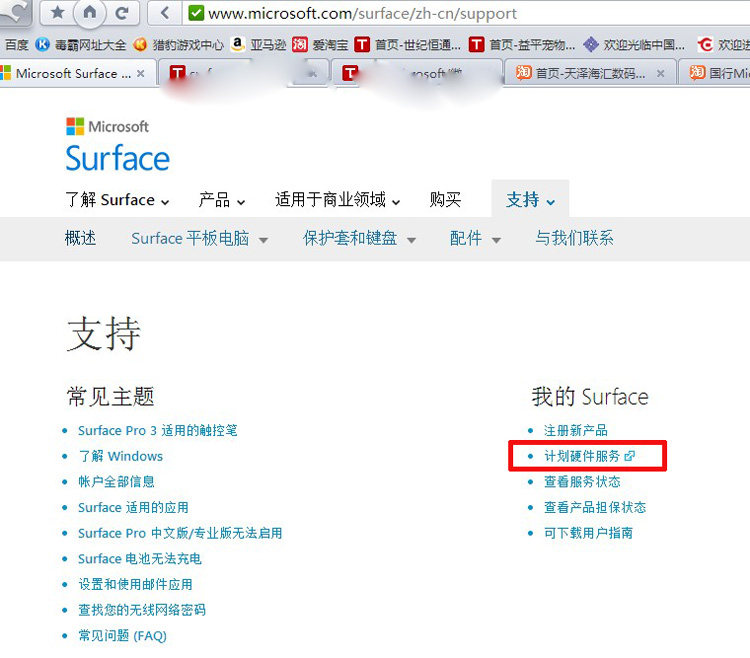Open 帐户全部信息 link
Image resolution: width=750 pixels, height=658 pixels.
tap(116, 482)
